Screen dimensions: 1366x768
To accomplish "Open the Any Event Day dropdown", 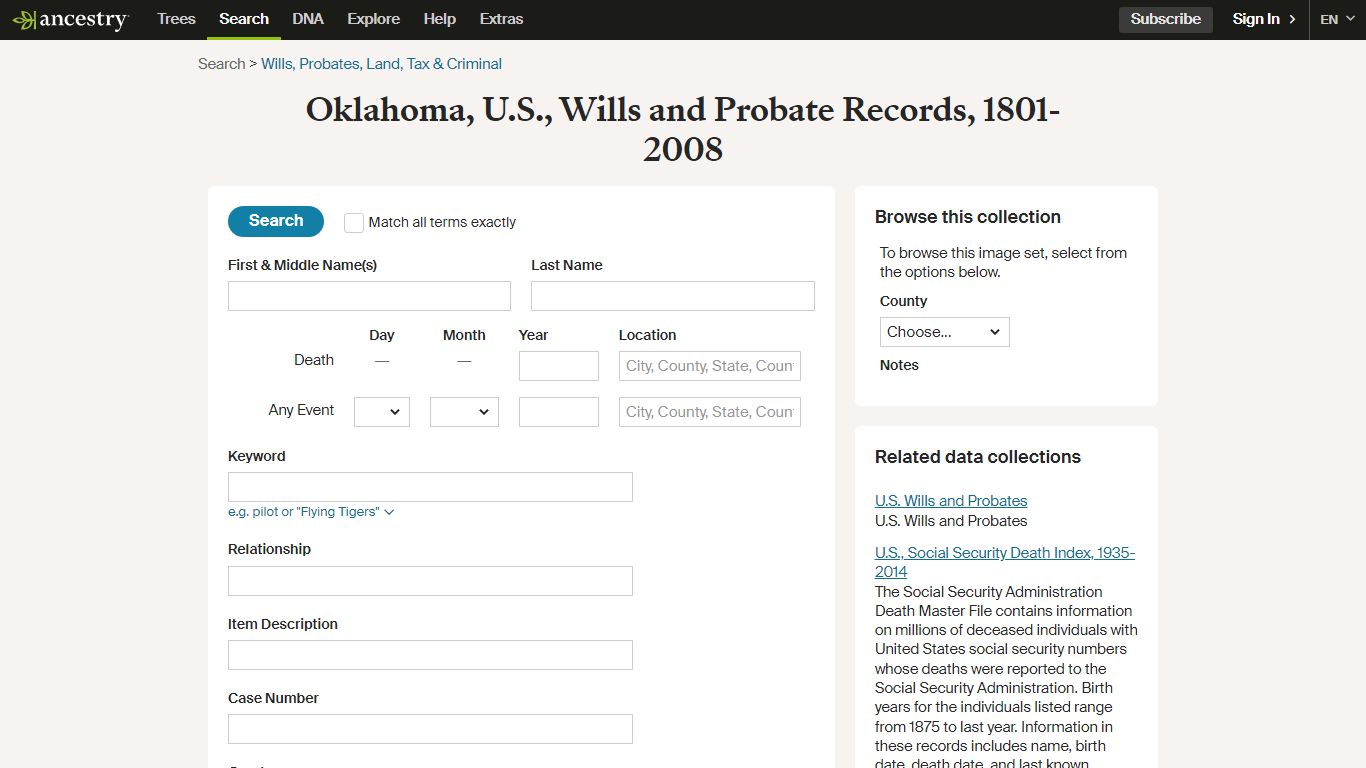I will [382, 412].
